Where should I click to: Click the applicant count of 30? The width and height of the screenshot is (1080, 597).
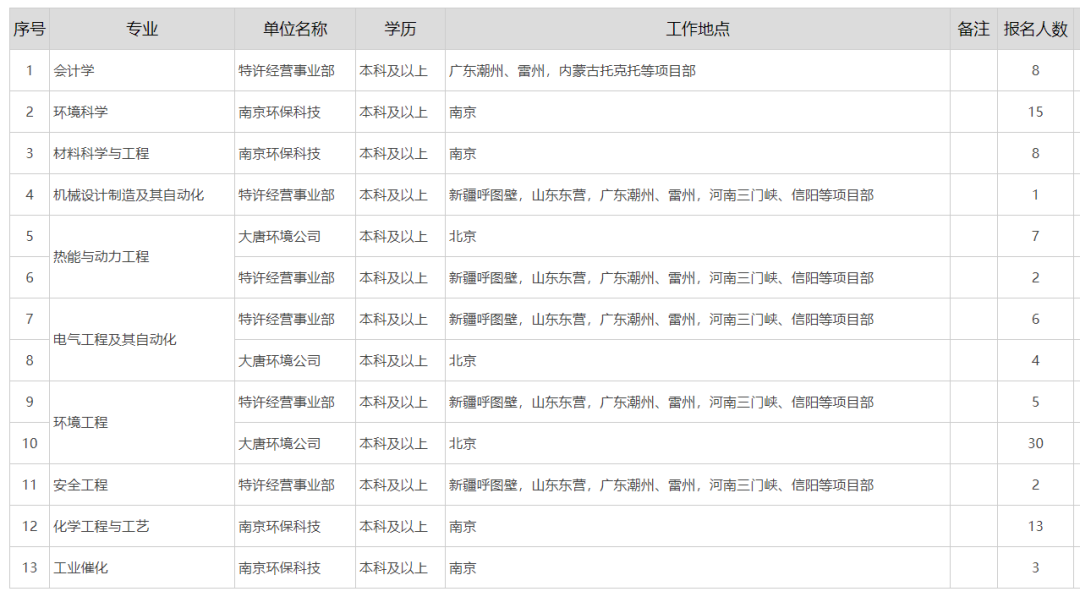[1035, 443]
